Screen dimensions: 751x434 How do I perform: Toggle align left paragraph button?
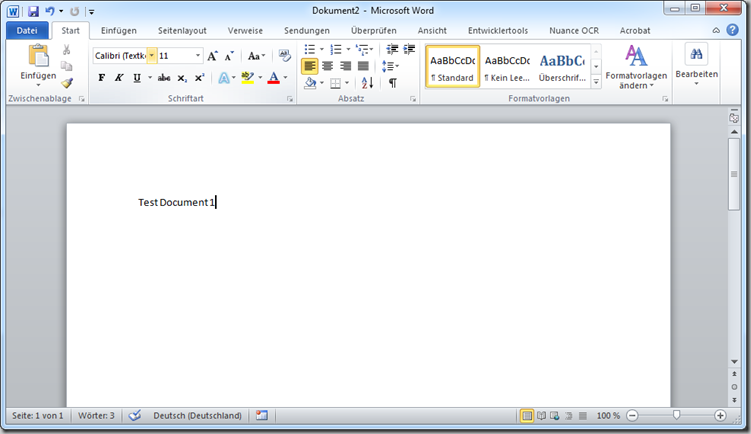(x=309, y=66)
